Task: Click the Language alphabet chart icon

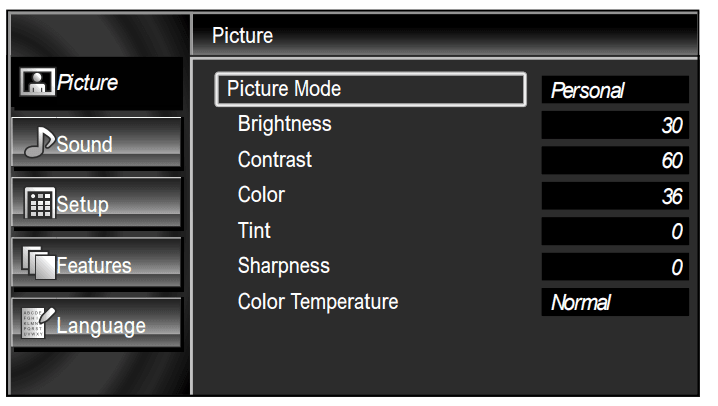Action: tap(34, 324)
